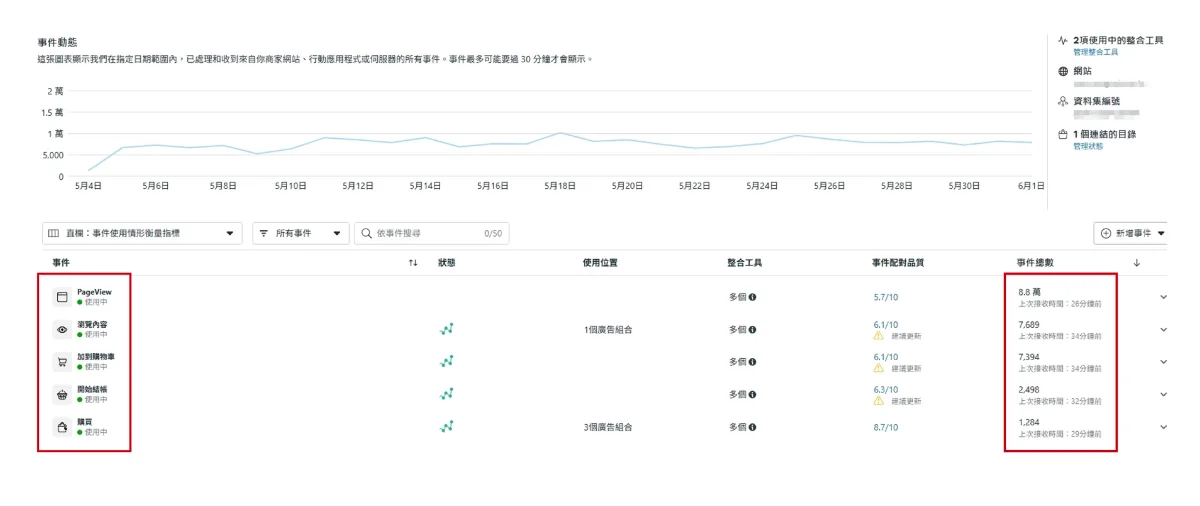Click the 7,689 event total

coord(1029,325)
